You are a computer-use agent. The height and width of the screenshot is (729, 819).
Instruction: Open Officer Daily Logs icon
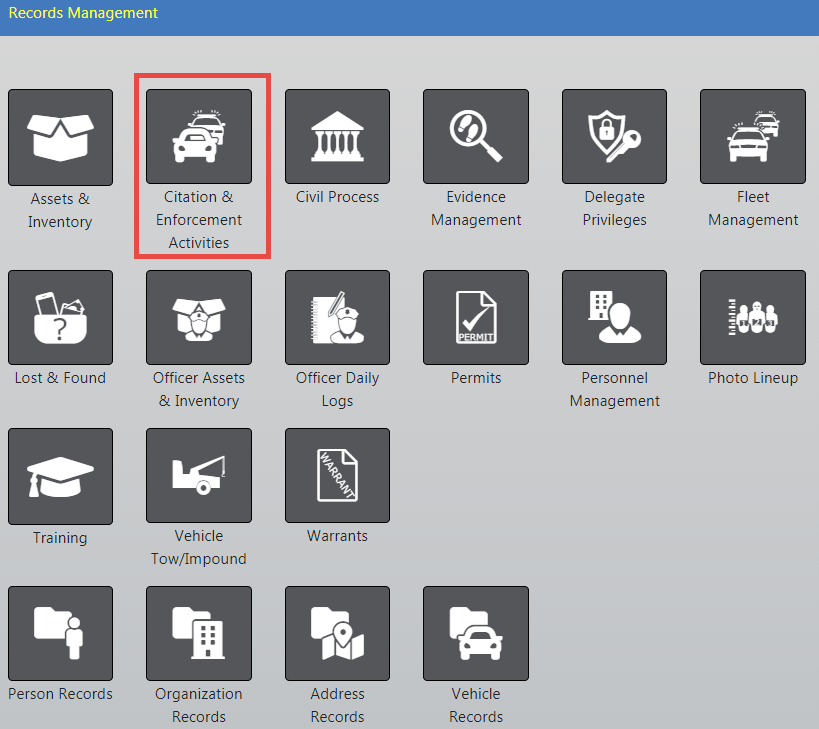(337, 317)
